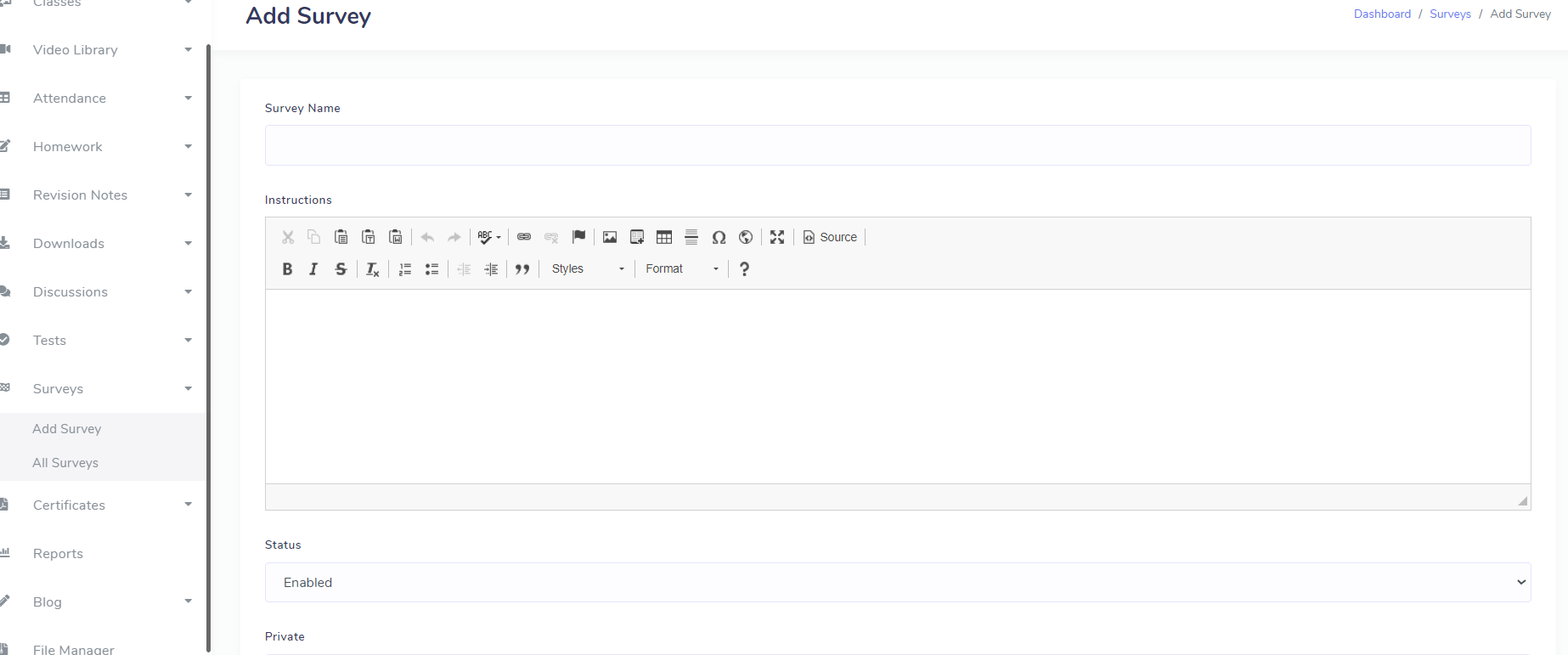
Task: Insert a block quote
Action: click(x=522, y=269)
